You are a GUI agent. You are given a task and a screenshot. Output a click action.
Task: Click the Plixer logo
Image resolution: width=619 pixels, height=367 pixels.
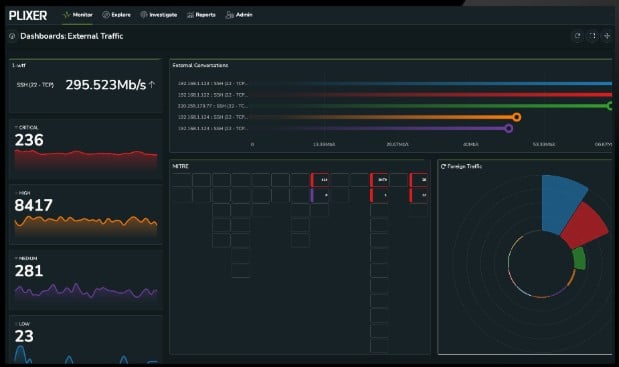[28, 15]
